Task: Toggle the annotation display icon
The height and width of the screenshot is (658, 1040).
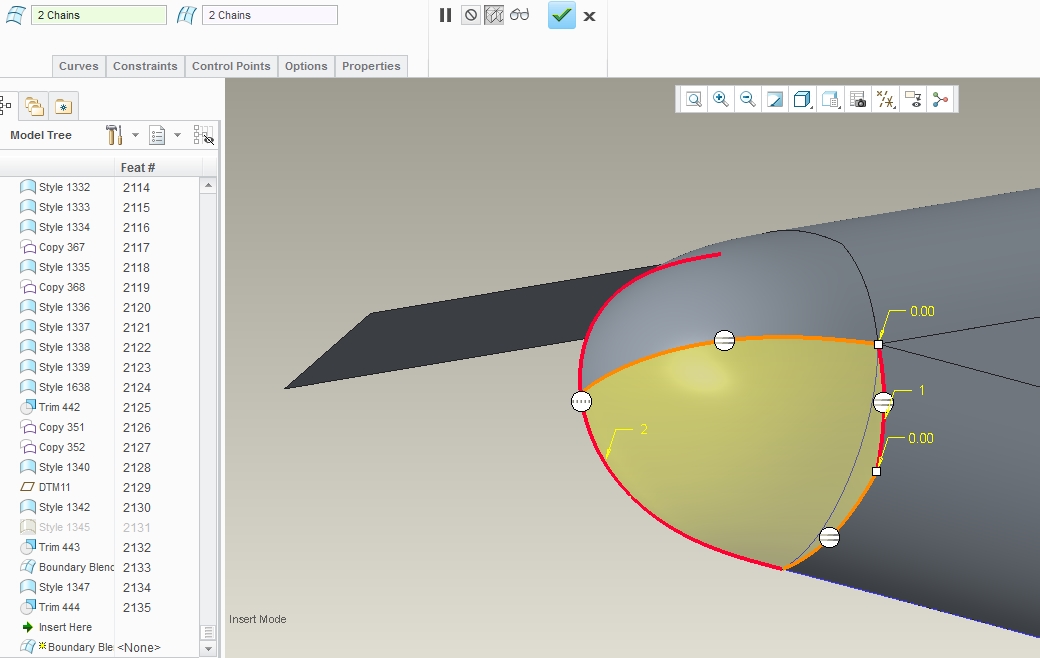Action: click(x=913, y=99)
